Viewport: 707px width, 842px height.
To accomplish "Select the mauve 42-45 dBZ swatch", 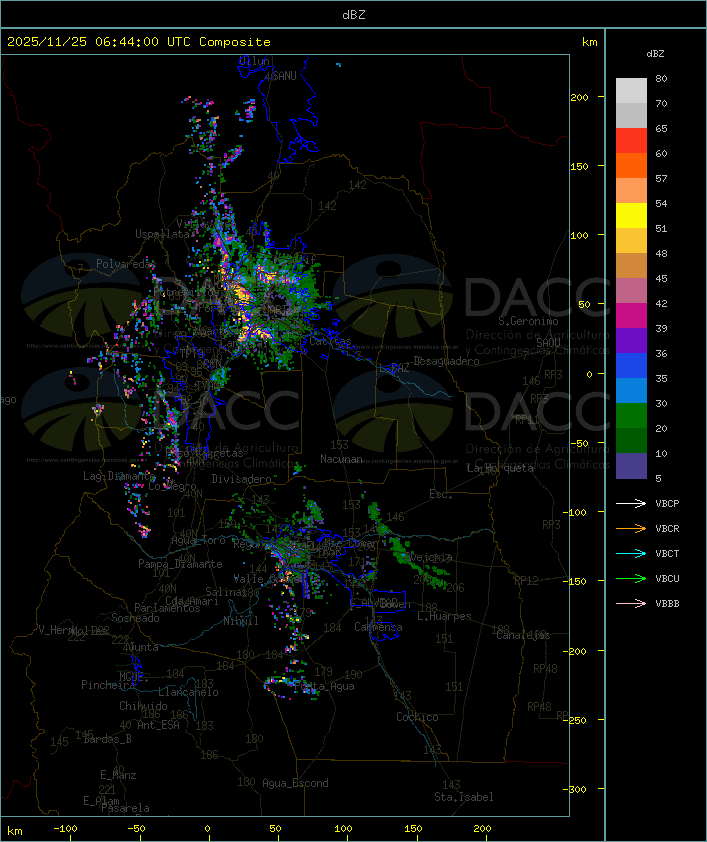I will [631, 291].
